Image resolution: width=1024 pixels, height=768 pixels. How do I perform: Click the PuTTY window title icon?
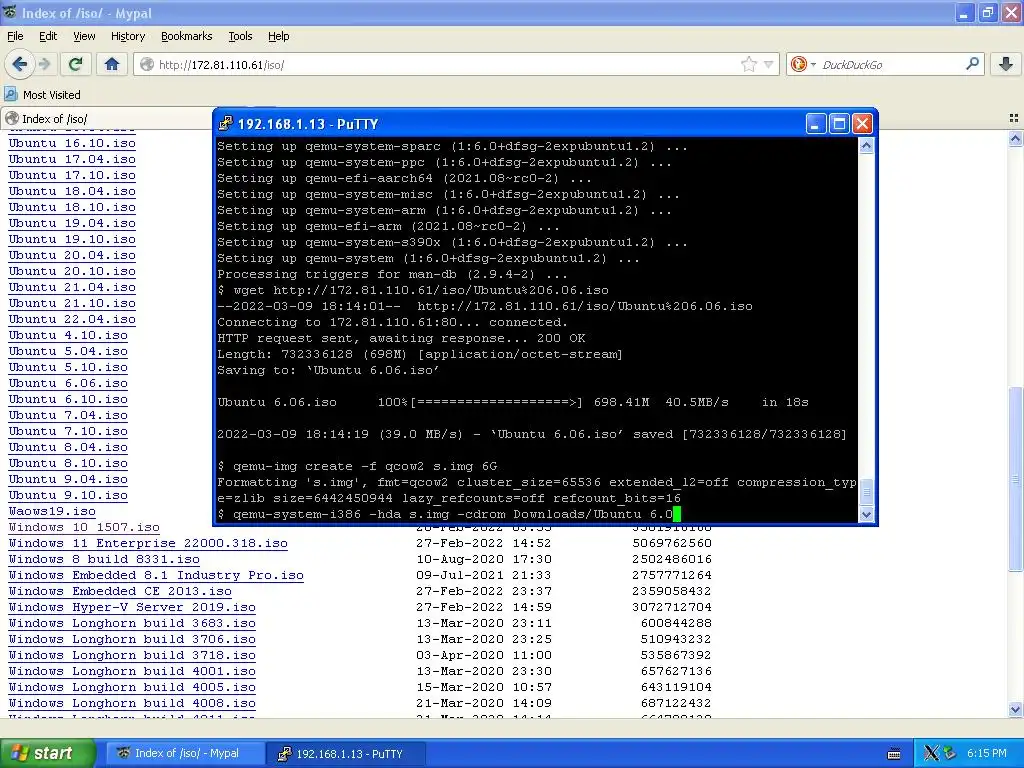225,123
